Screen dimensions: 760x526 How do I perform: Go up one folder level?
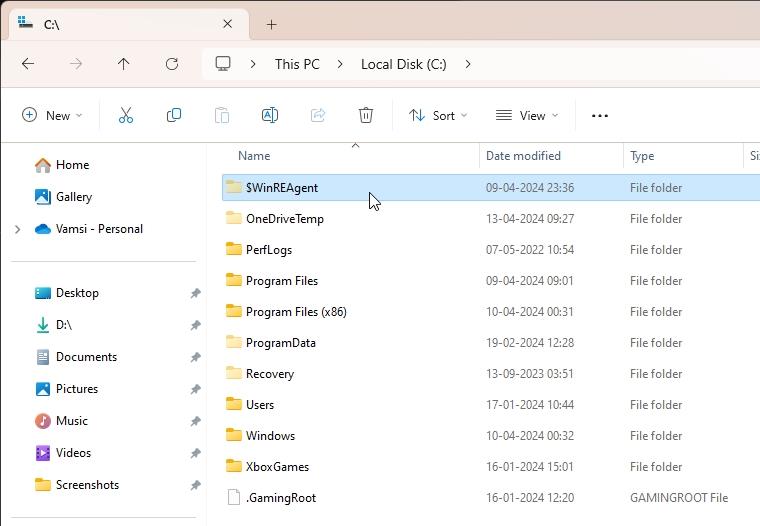coord(124,64)
